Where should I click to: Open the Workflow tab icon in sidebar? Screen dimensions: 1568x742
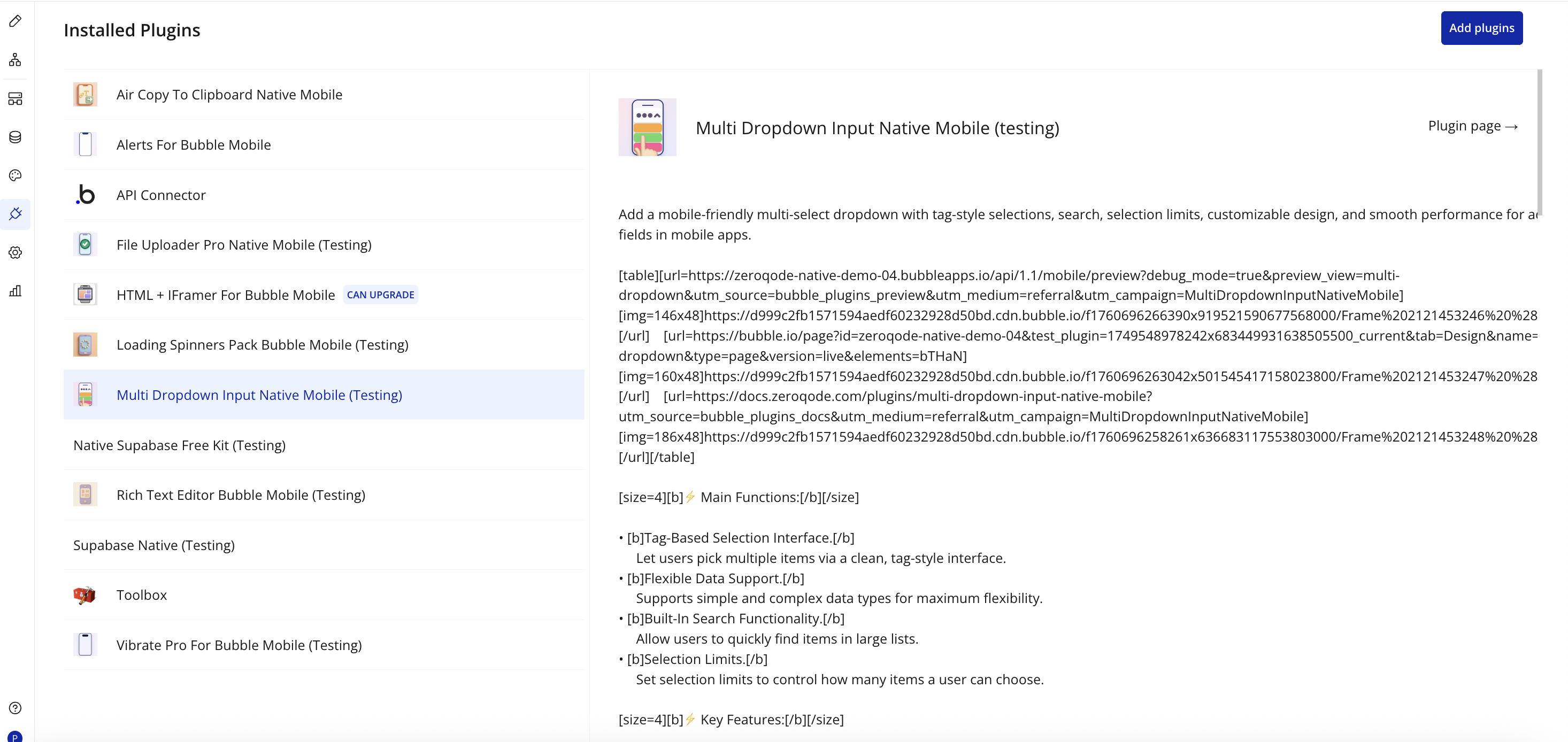(x=15, y=60)
